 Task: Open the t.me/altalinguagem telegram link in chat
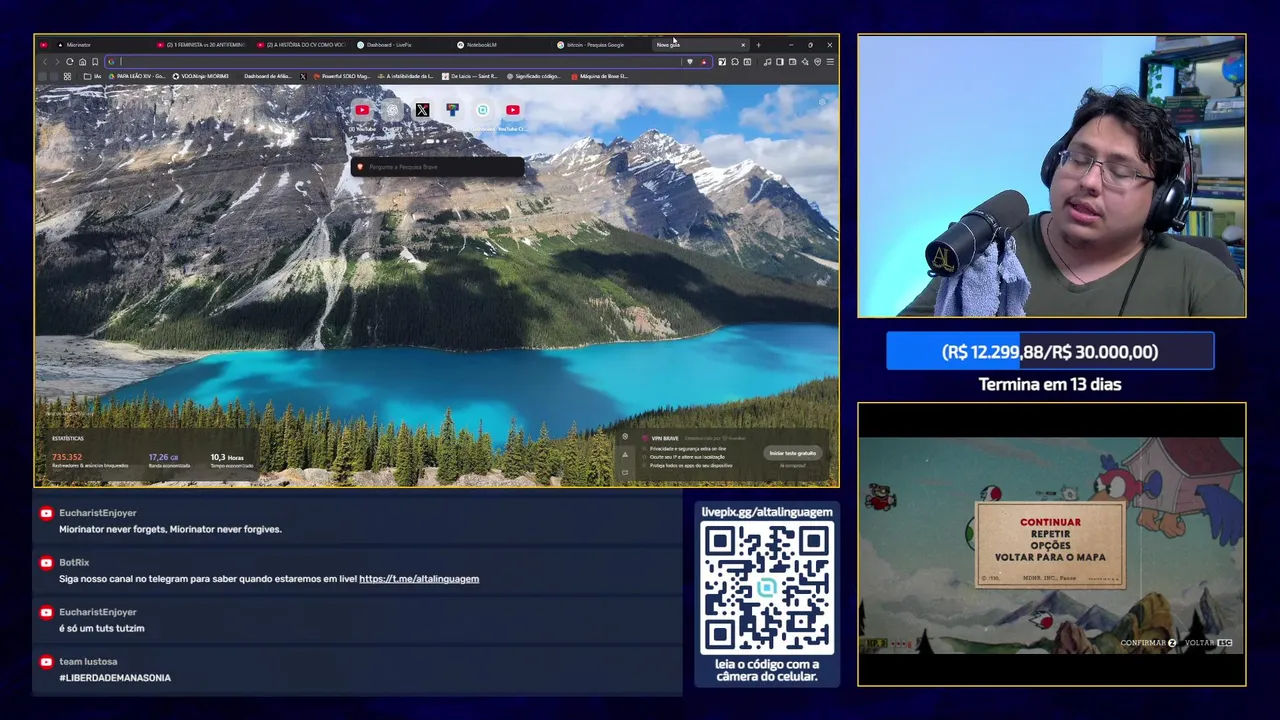419,579
